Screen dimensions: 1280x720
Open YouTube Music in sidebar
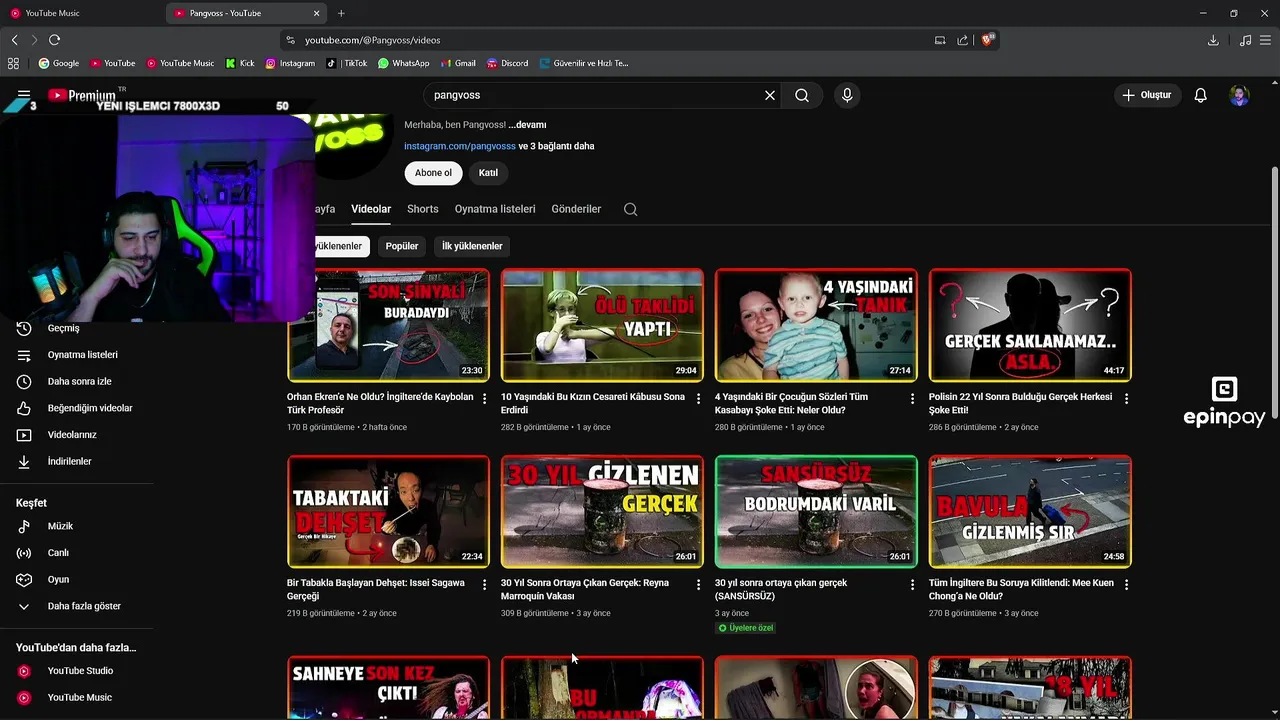click(79, 697)
